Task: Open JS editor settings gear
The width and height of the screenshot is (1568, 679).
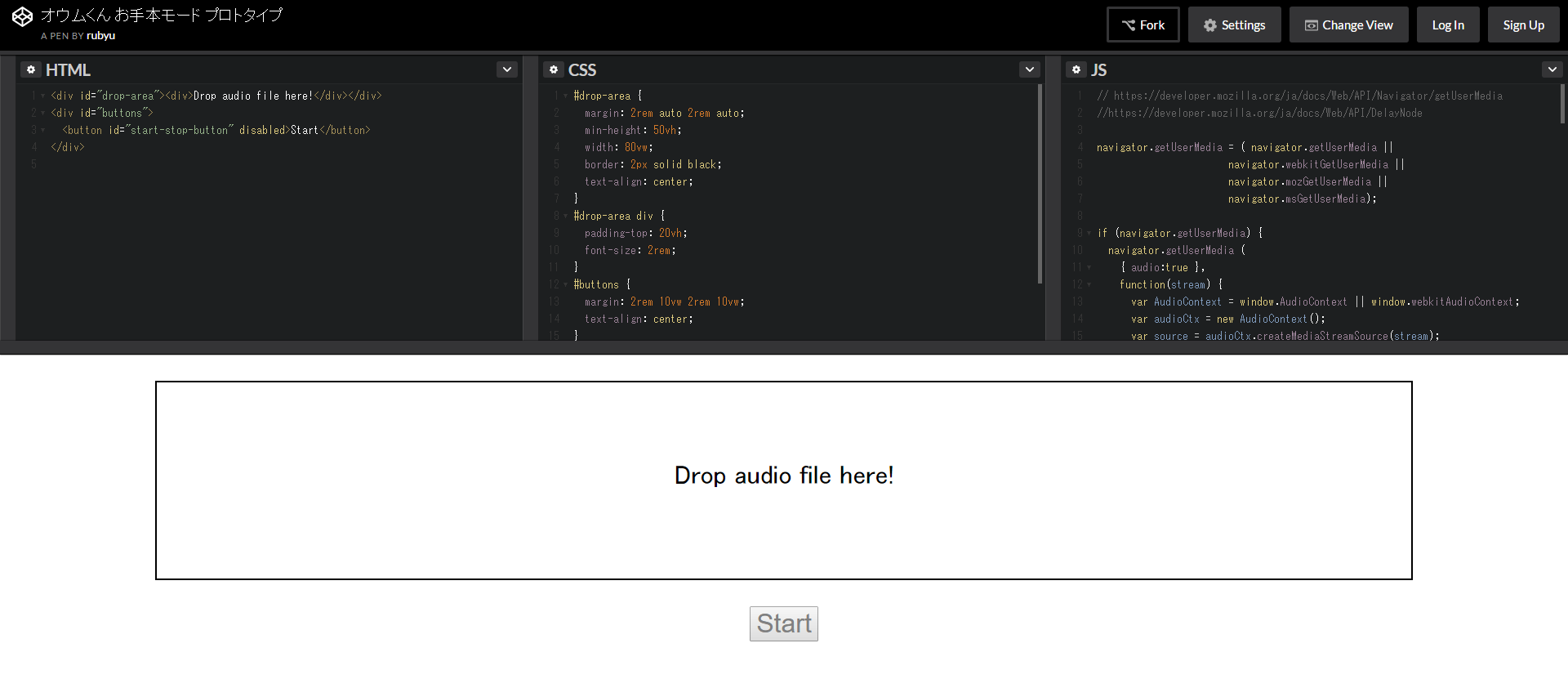Action: tap(1076, 69)
